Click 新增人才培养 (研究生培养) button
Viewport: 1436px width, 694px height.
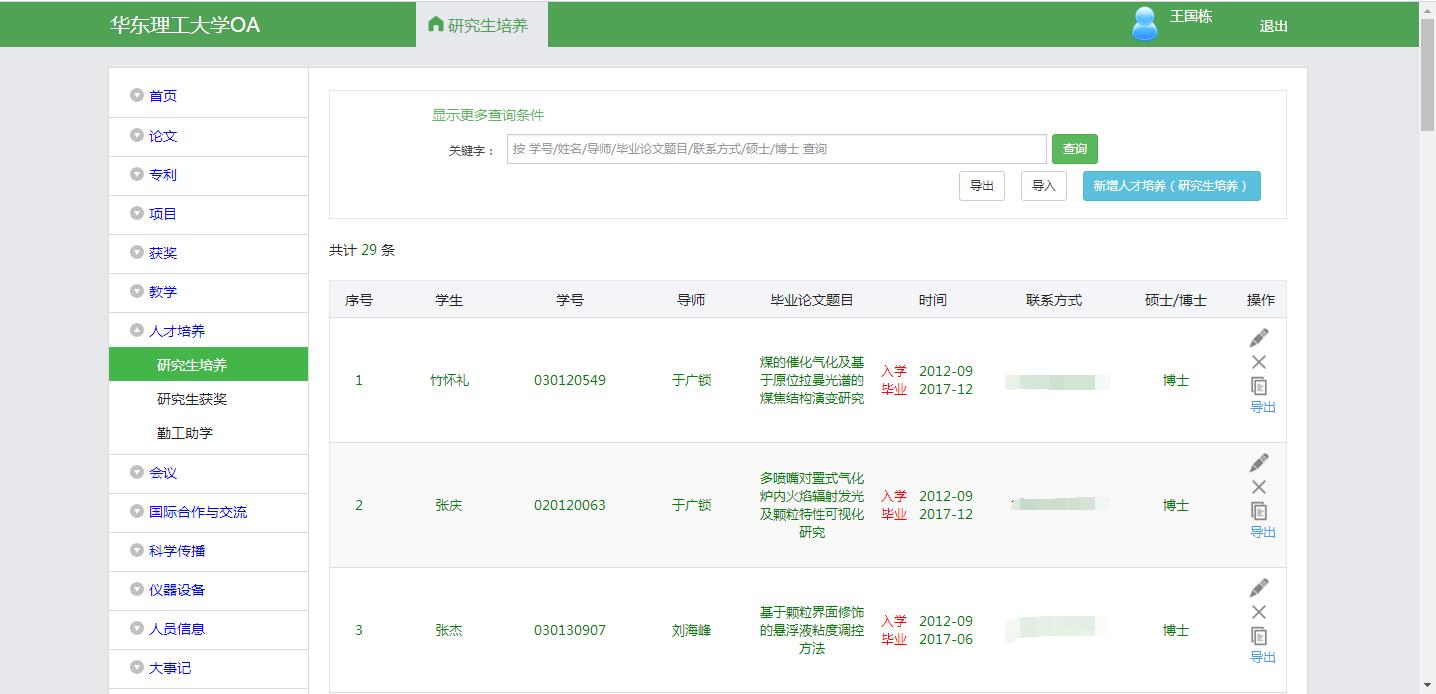coord(1171,186)
